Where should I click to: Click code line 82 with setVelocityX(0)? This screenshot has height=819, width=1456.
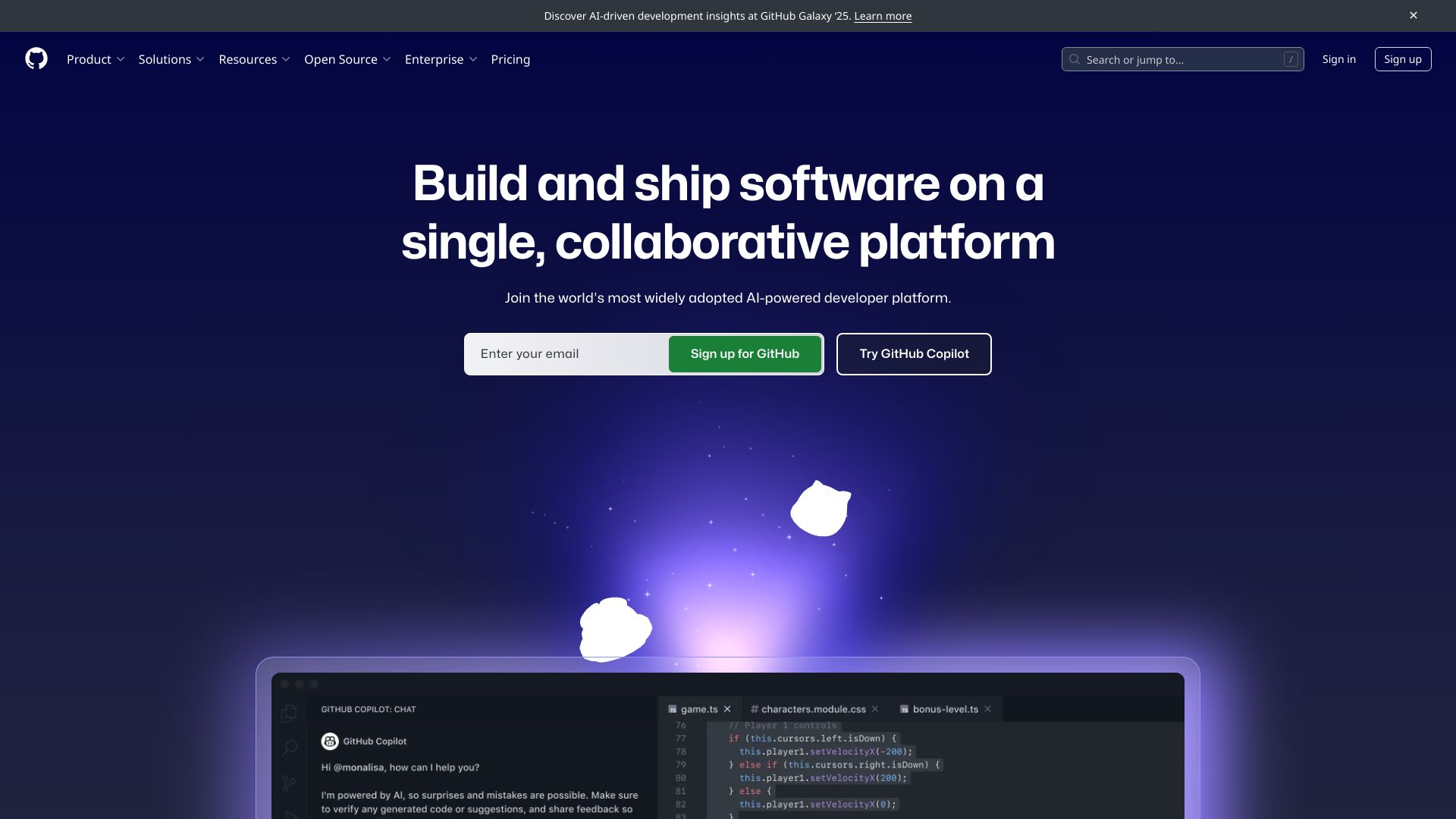(817, 805)
